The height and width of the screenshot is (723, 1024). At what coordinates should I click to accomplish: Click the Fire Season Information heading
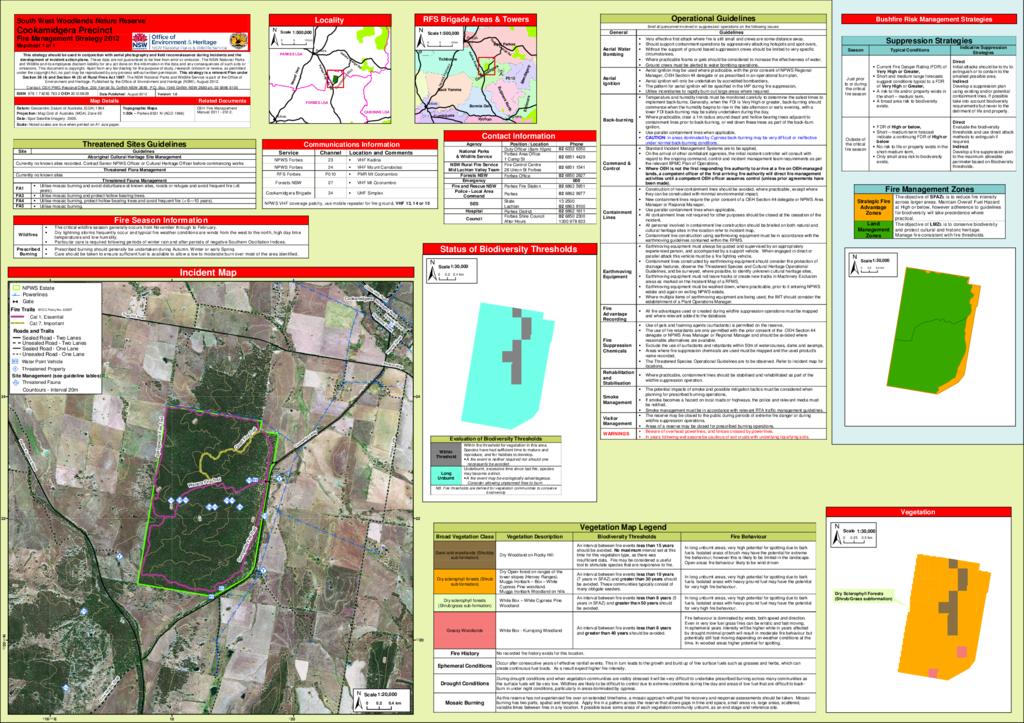tap(161, 220)
